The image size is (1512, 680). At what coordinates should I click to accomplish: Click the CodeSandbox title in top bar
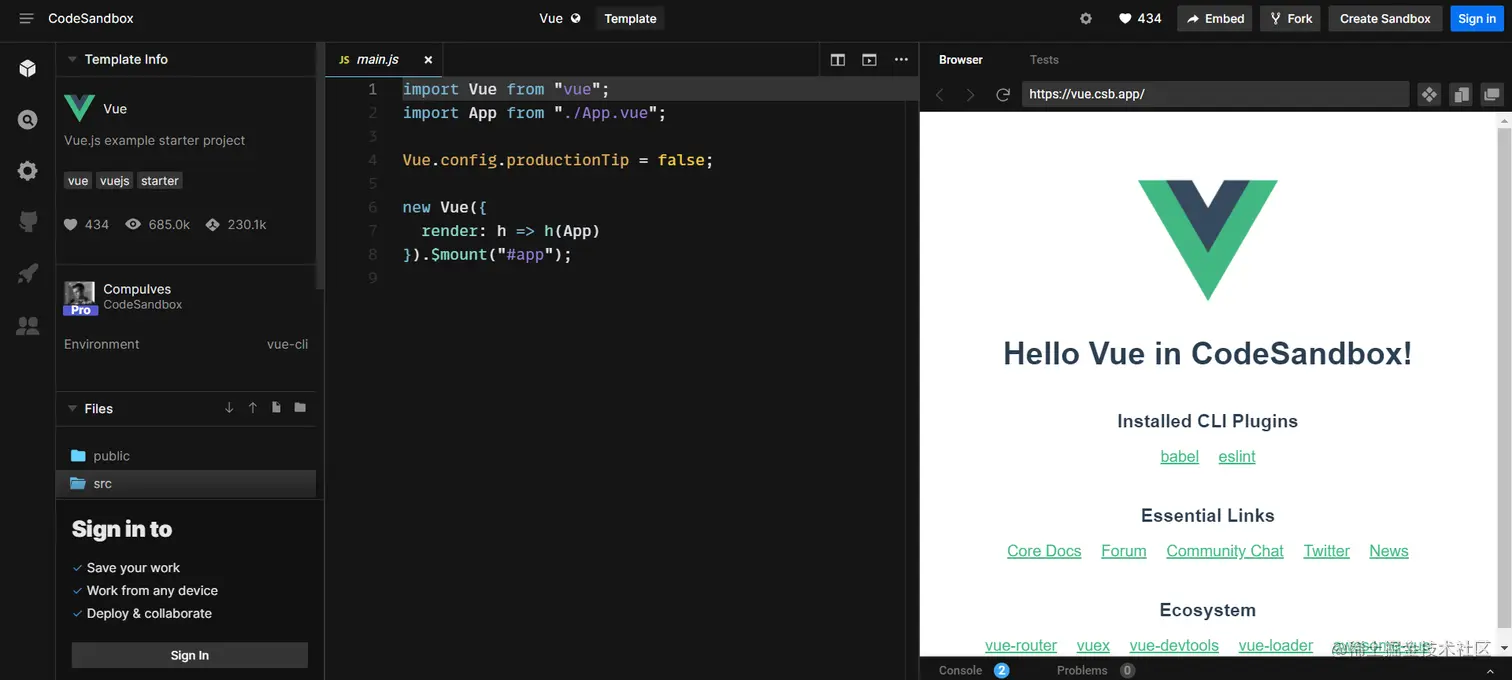click(x=91, y=18)
